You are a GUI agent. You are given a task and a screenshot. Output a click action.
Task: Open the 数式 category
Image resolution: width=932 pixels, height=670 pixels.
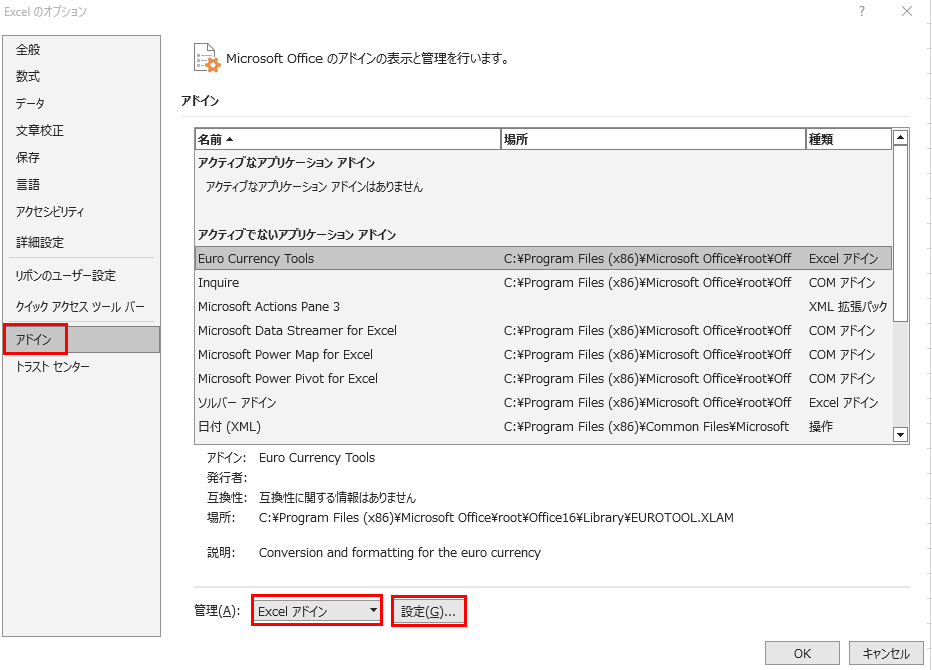(29, 77)
